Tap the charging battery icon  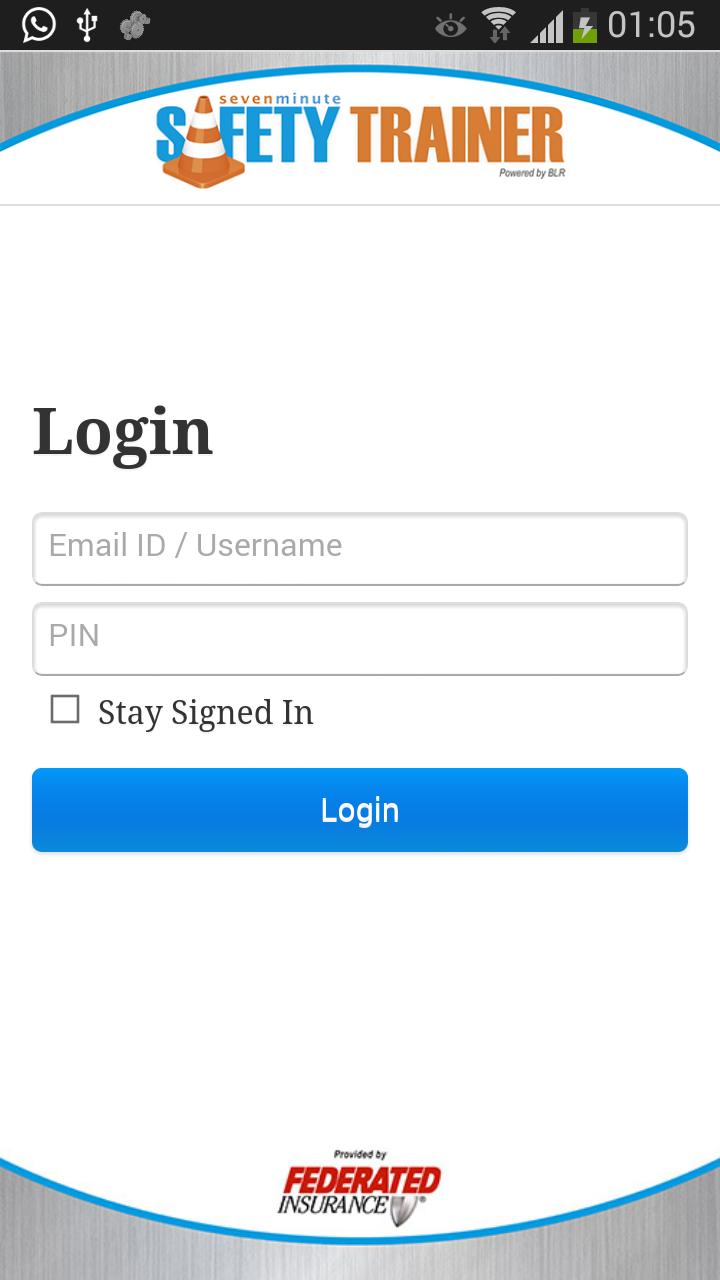tap(584, 25)
